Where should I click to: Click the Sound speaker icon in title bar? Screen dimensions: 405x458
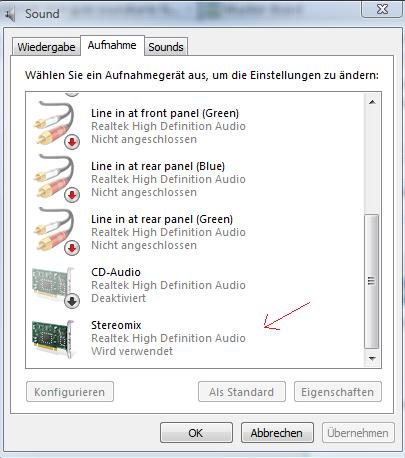click(x=11, y=14)
